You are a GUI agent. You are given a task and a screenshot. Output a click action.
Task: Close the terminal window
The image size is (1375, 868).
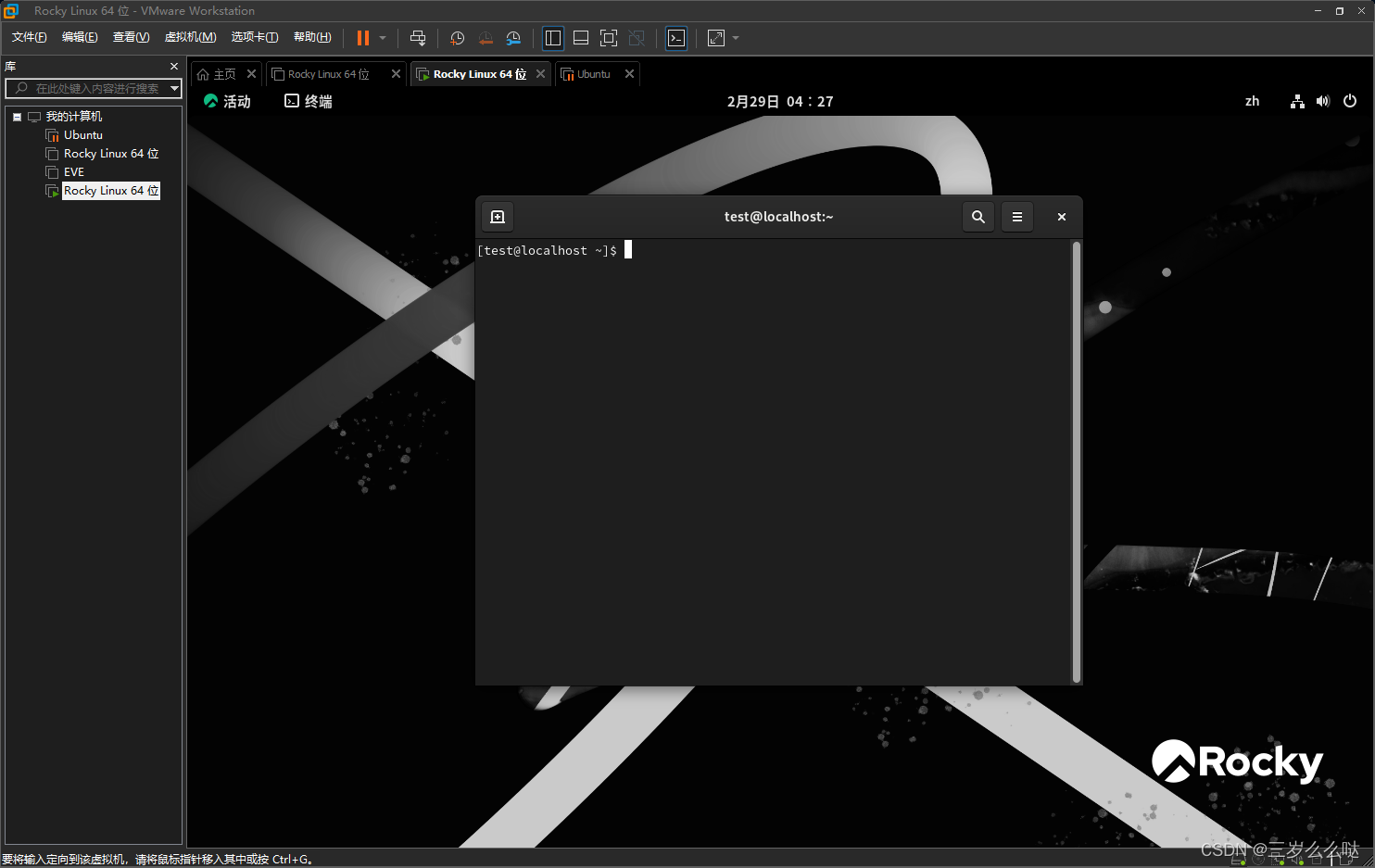pyautogui.click(x=1062, y=217)
